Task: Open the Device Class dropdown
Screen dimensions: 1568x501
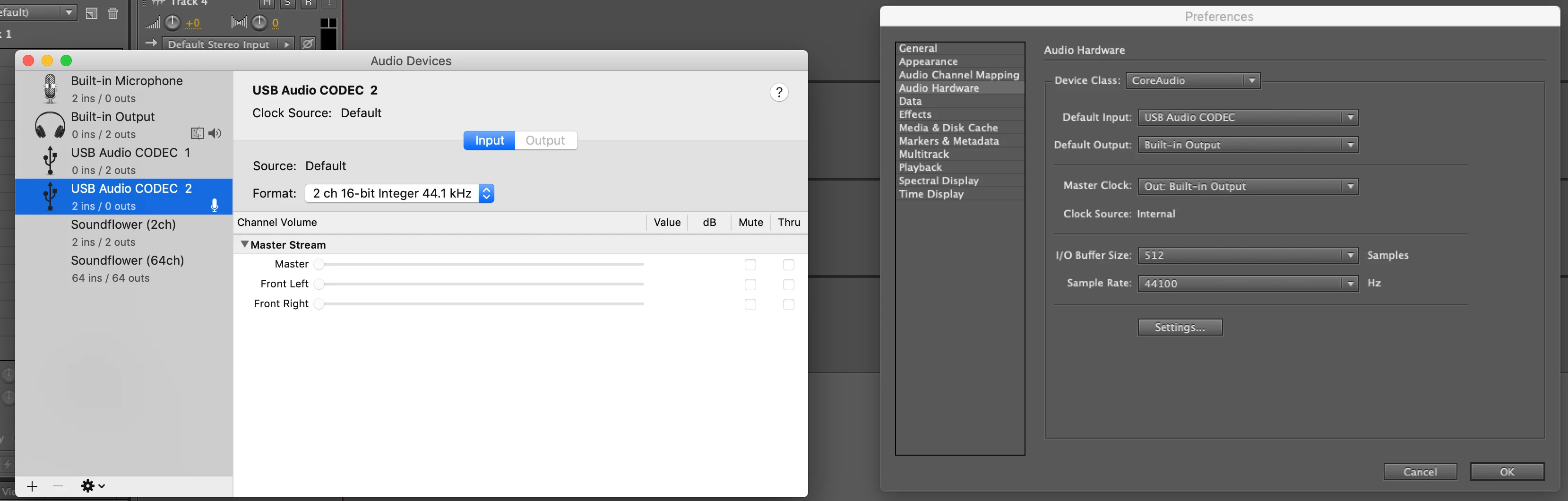Action: coord(1193,80)
